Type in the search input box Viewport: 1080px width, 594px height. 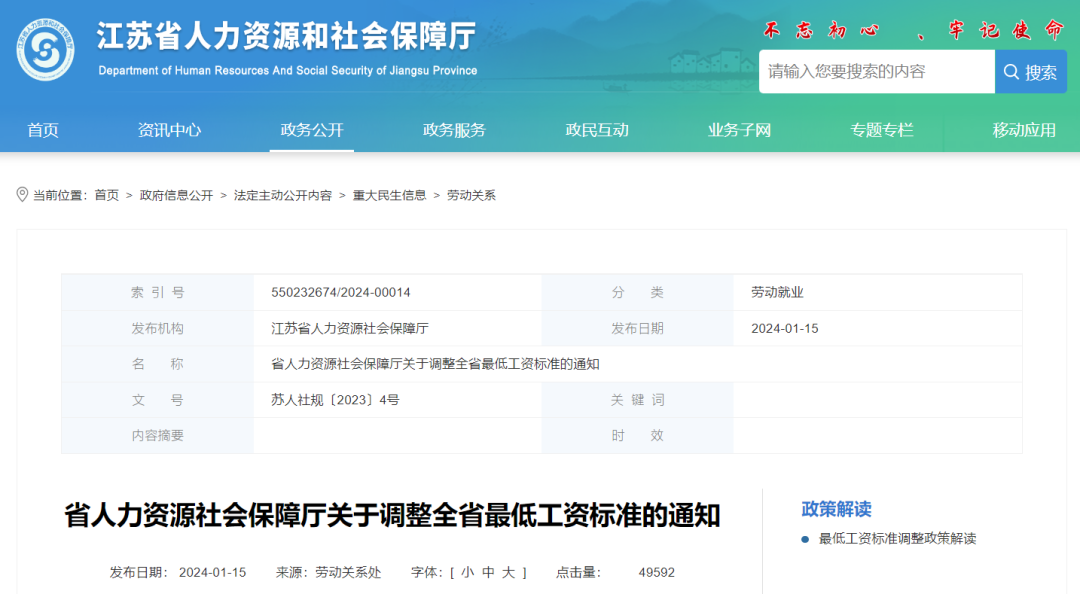point(876,72)
